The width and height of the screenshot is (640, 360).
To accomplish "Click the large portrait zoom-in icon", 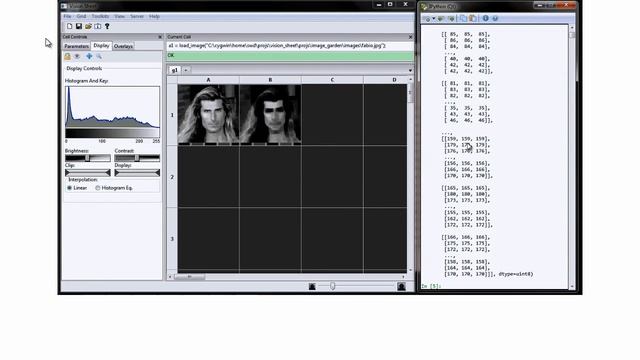I will click(x=401, y=287).
